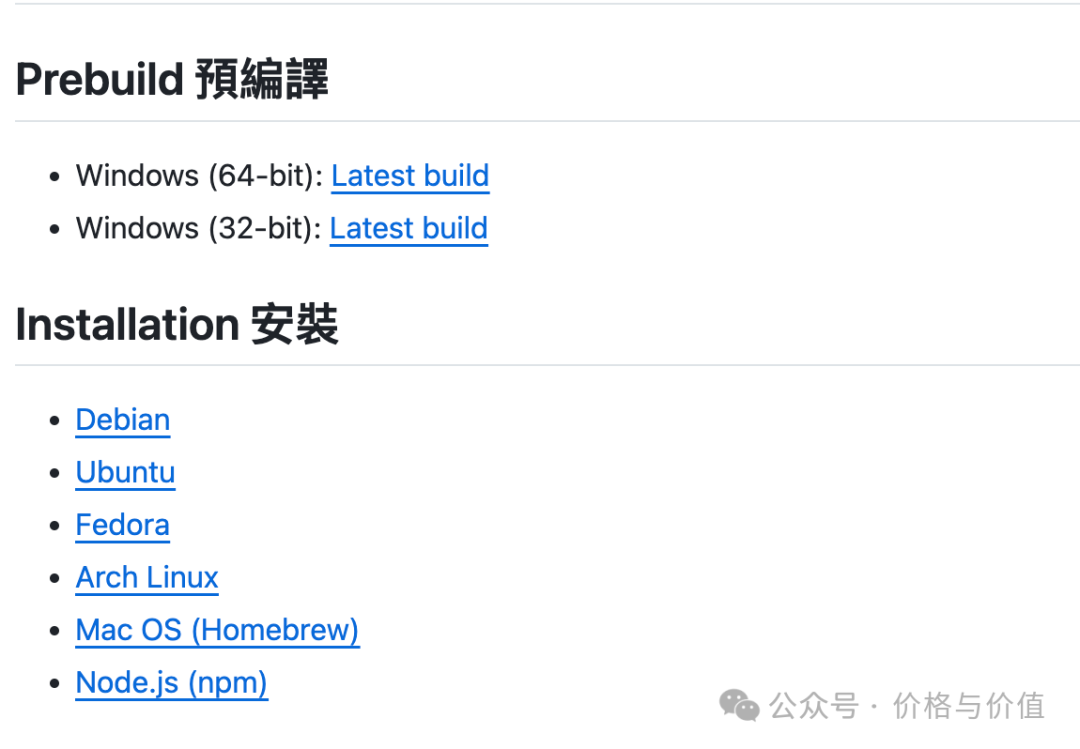Select the Node.js (npm) link
Screen dimensions: 1080x749
coord(171,684)
